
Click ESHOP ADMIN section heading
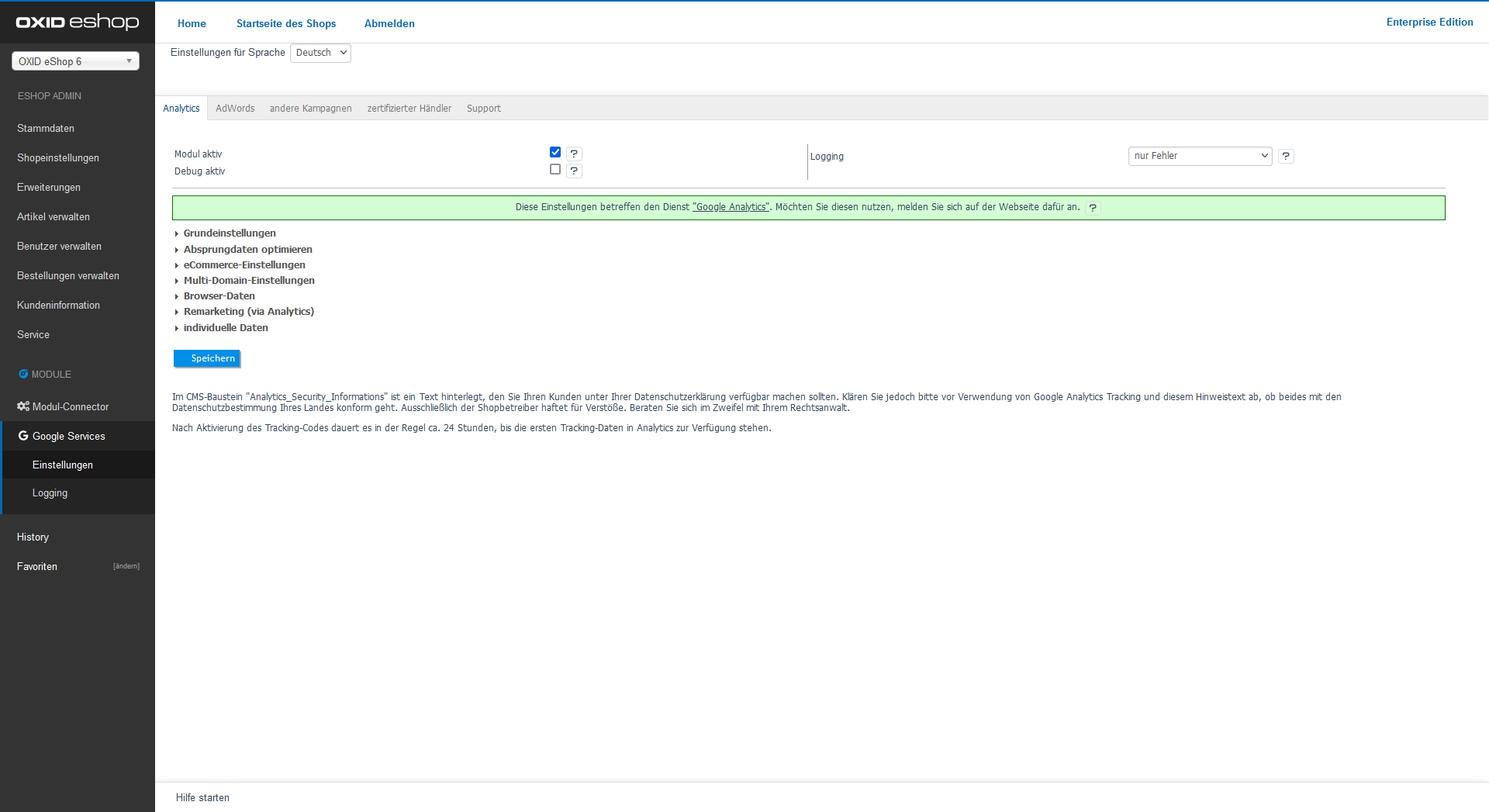click(x=50, y=96)
